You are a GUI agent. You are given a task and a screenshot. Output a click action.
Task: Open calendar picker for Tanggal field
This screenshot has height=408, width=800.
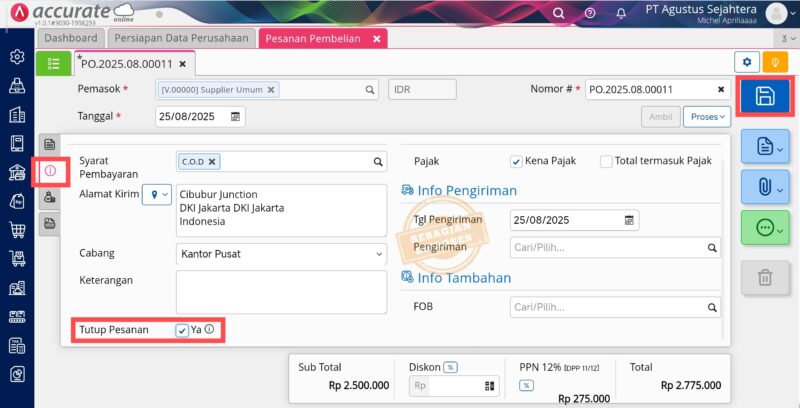236,116
